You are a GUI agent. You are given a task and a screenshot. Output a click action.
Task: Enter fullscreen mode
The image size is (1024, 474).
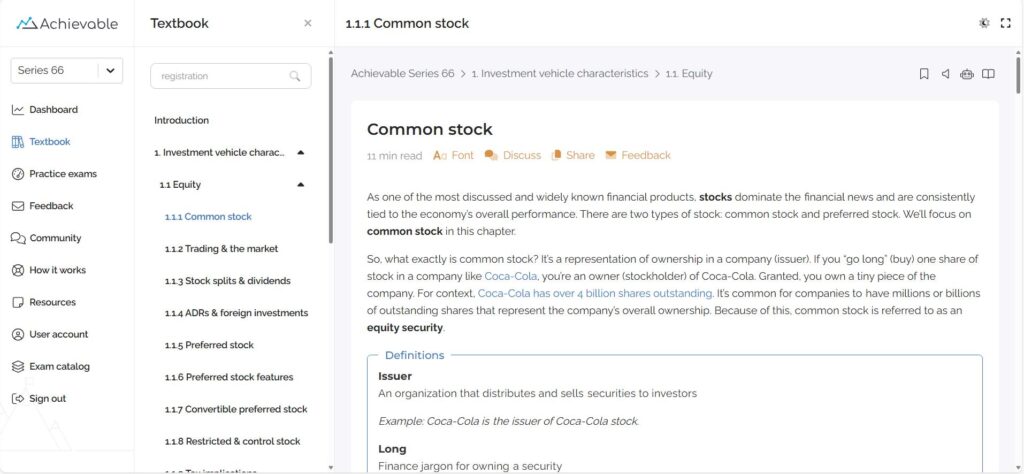click(x=1005, y=23)
